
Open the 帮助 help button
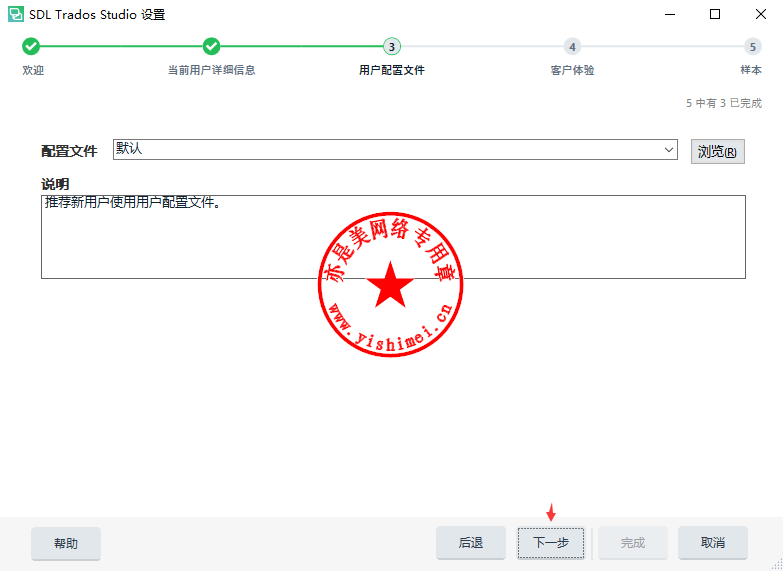66,543
